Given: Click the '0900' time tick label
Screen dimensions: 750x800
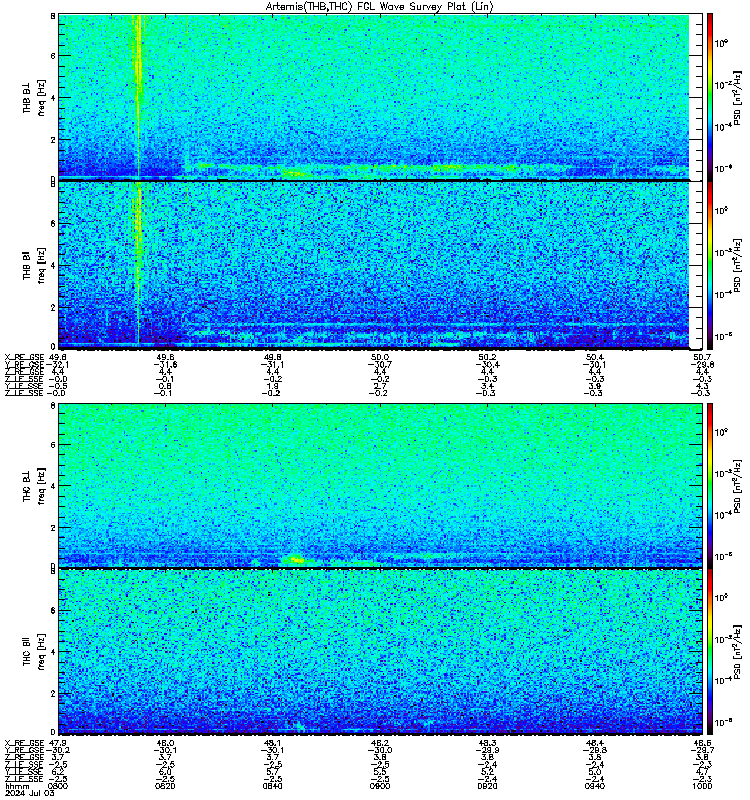Looking at the screenshot, I should click(x=380, y=786).
